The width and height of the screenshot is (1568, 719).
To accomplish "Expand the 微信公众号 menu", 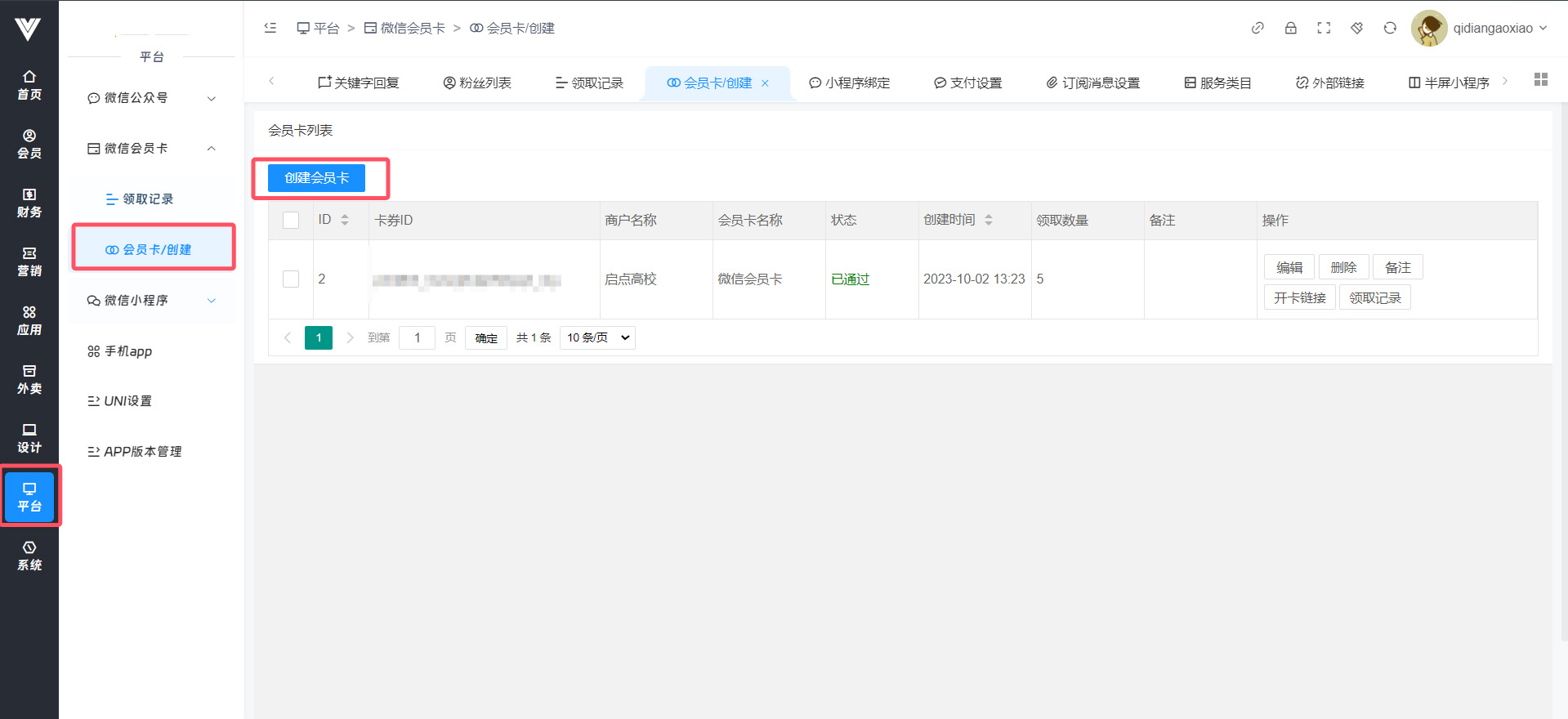I will coord(151,98).
